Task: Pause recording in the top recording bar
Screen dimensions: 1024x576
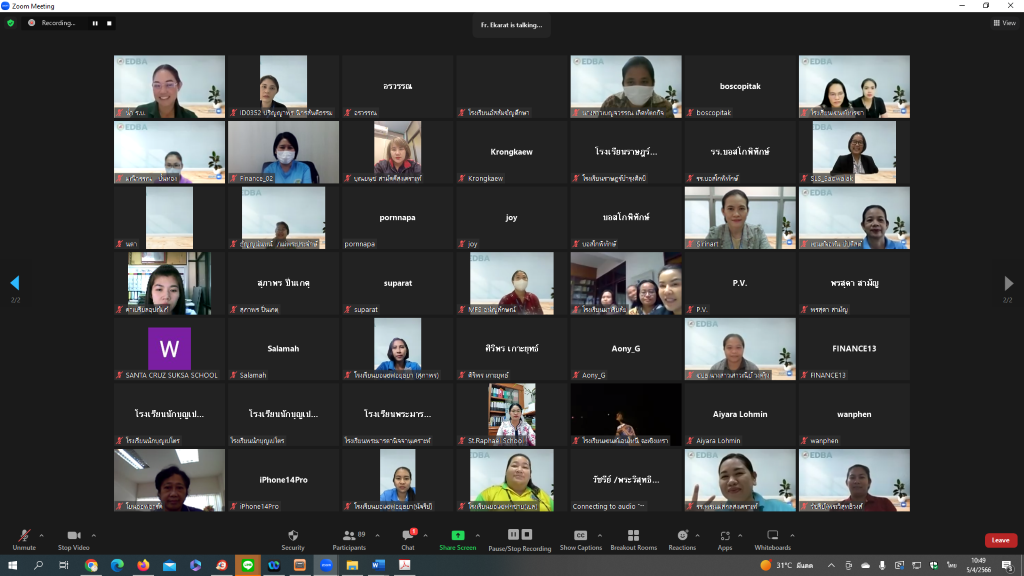Action: (x=95, y=23)
